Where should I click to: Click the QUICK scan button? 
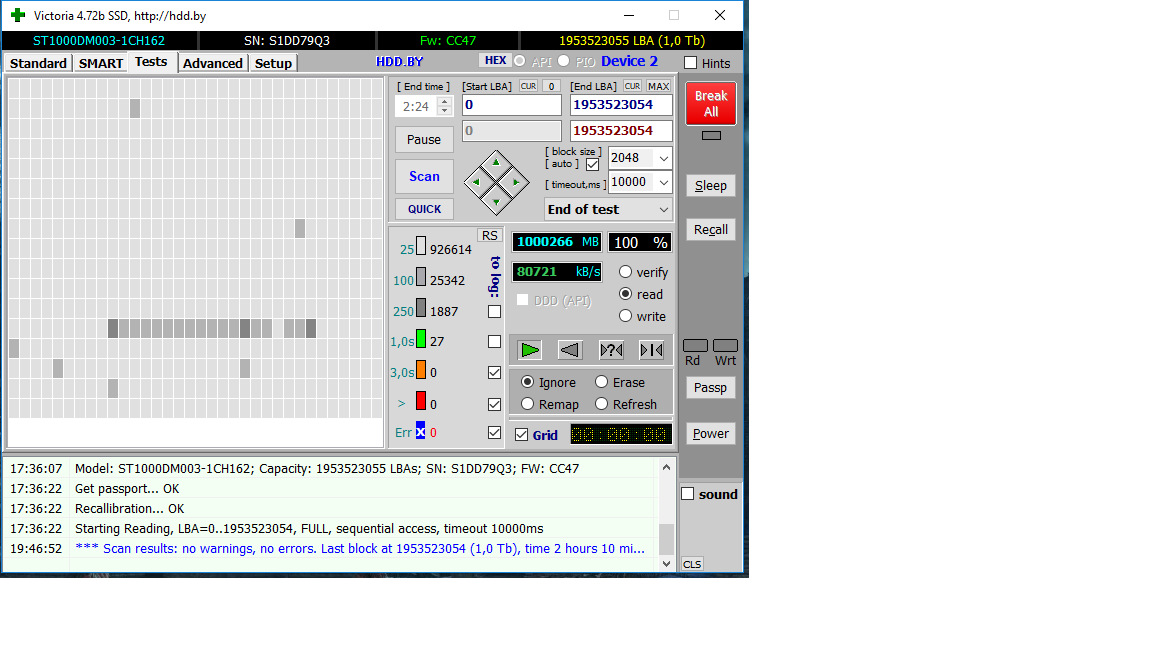[424, 209]
